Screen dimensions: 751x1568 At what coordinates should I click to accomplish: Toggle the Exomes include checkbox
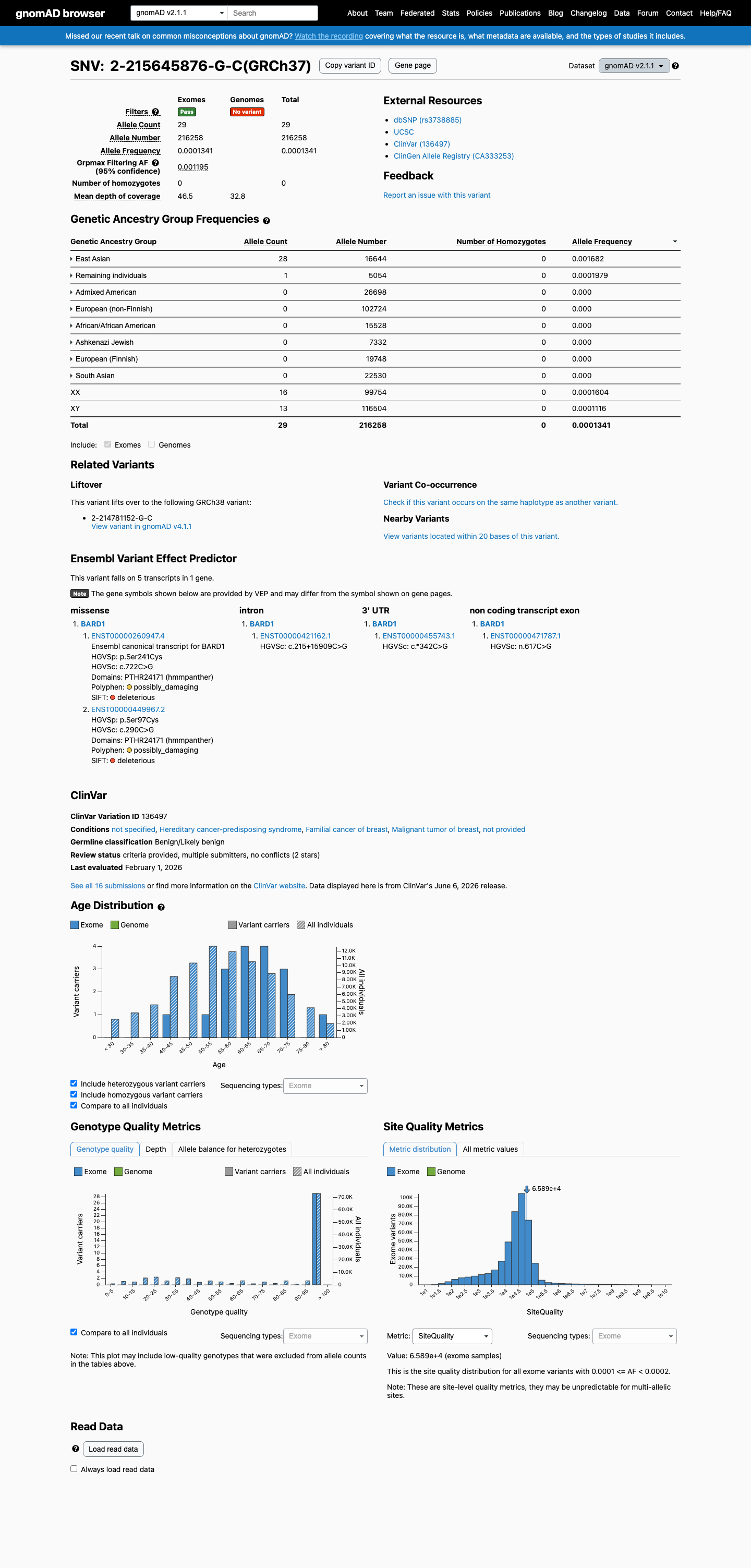coord(108,444)
